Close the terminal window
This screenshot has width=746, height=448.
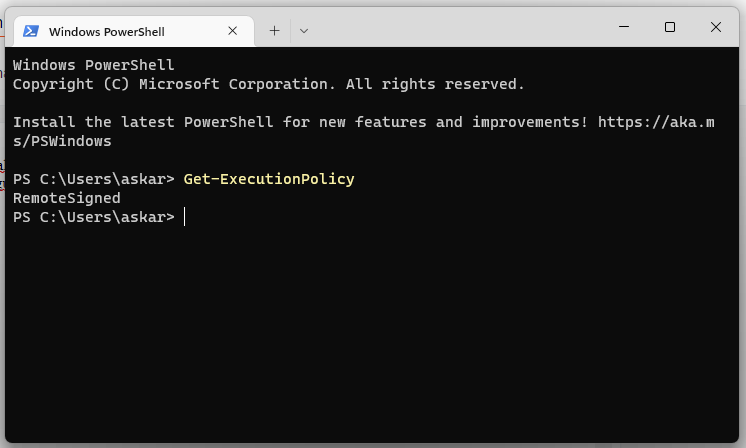716,27
